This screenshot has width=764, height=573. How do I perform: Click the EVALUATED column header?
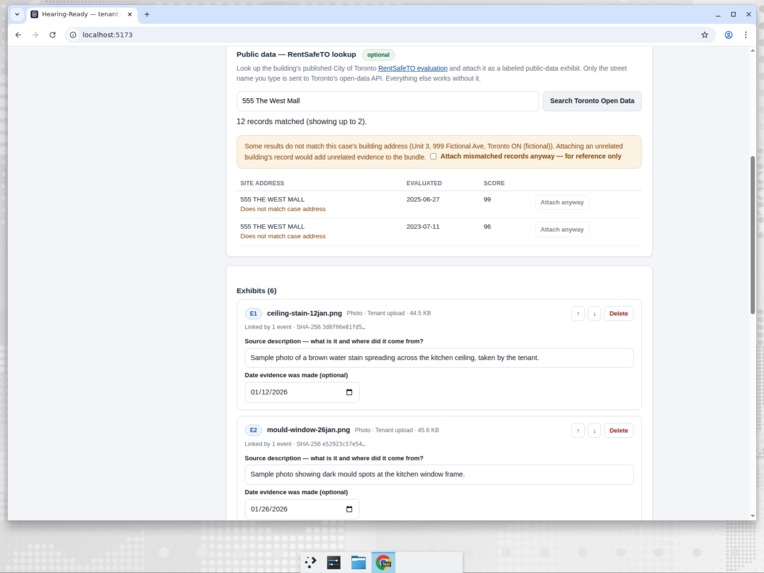tap(424, 183)
